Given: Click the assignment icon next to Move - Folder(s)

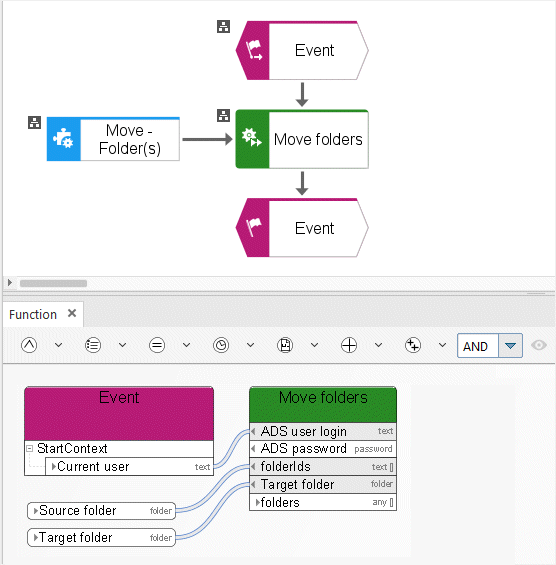Looking at the screenshot, I should [x=35, y=123].
